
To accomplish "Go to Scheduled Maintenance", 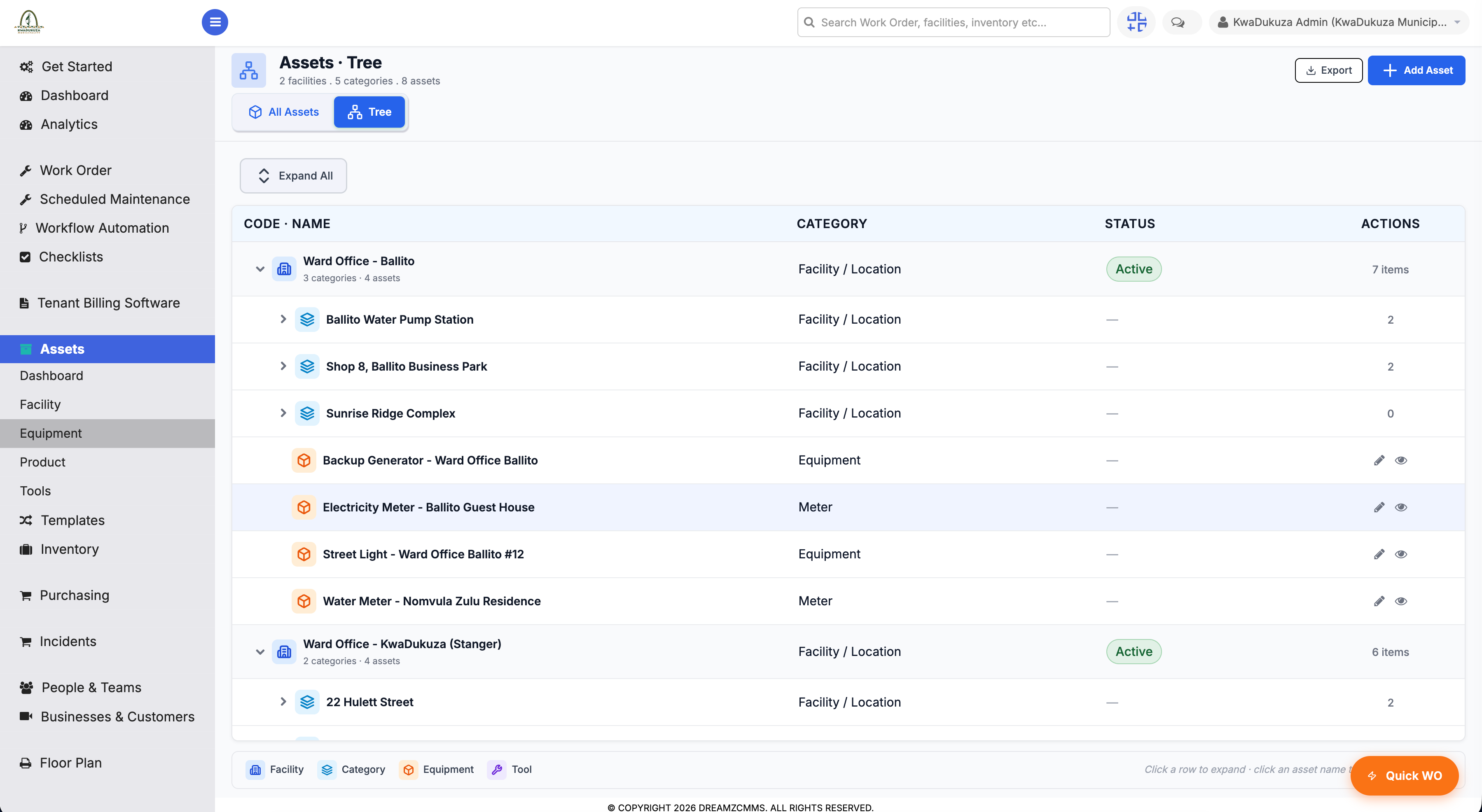I will [115, 199].
